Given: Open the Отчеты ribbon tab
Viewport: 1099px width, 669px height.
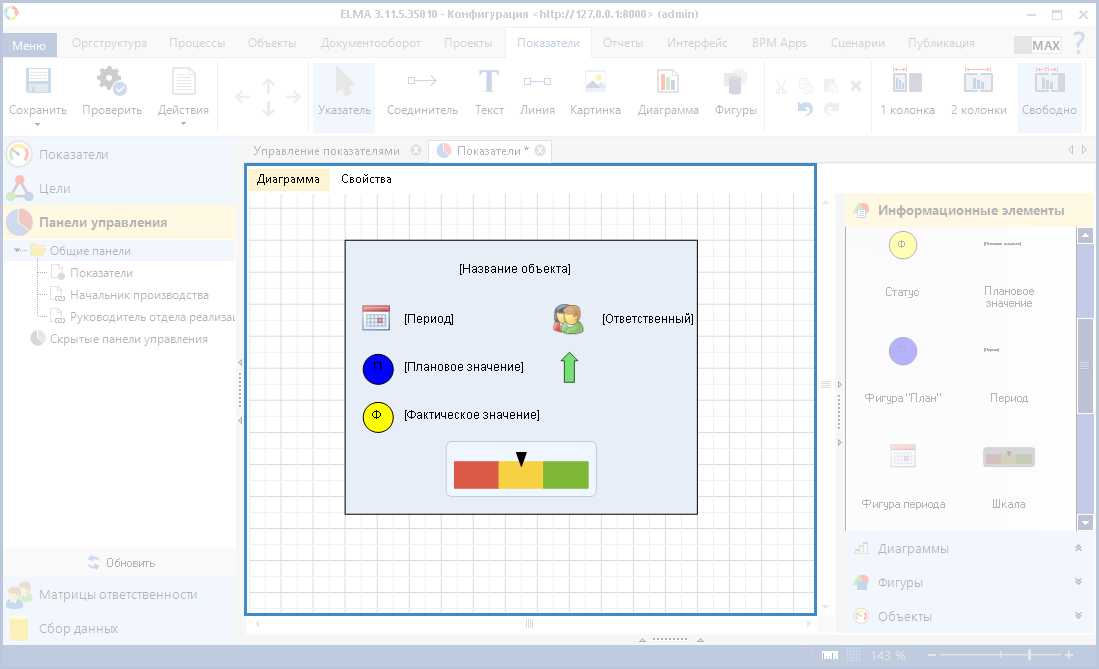Looking at the screenshot, I should 622,43.
